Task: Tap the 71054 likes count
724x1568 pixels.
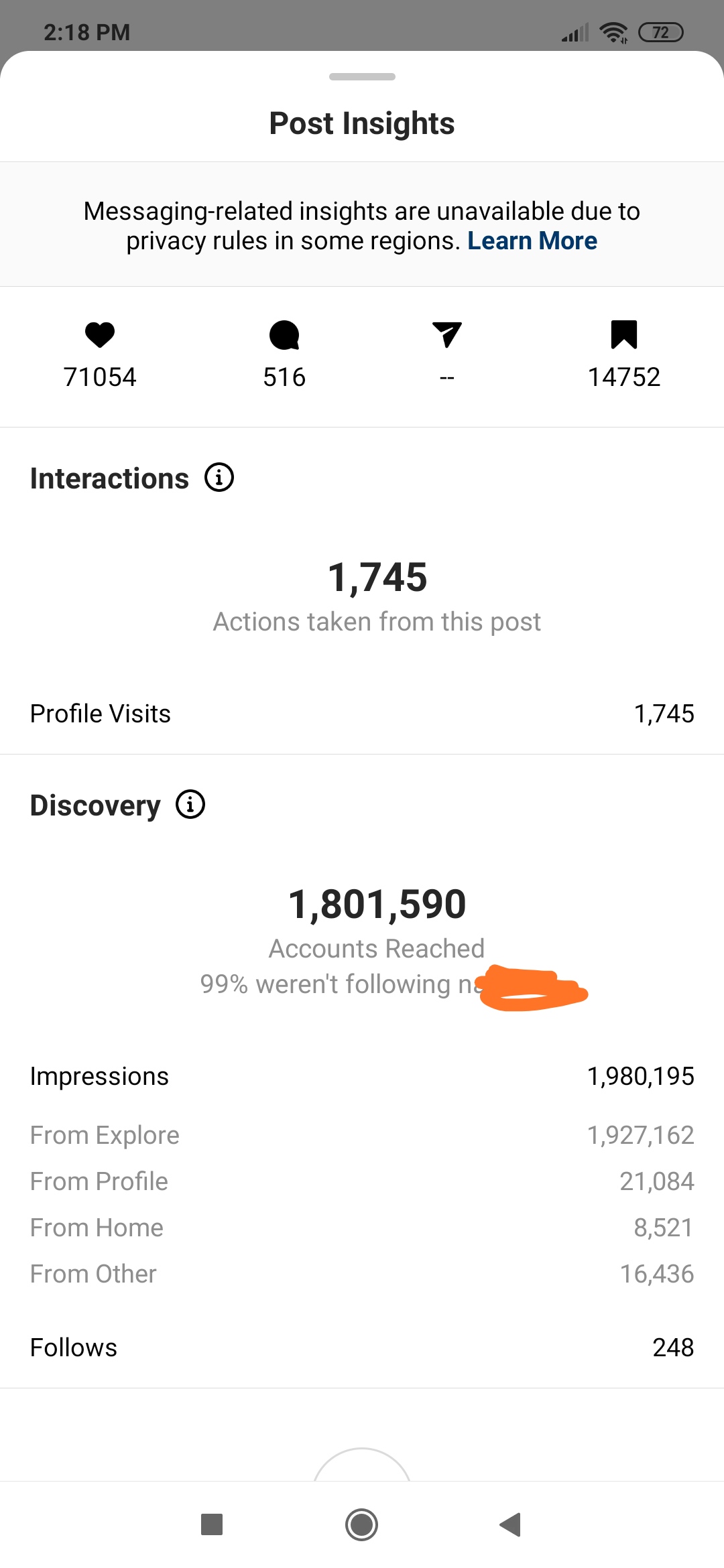Action: (x=100, y=377)
